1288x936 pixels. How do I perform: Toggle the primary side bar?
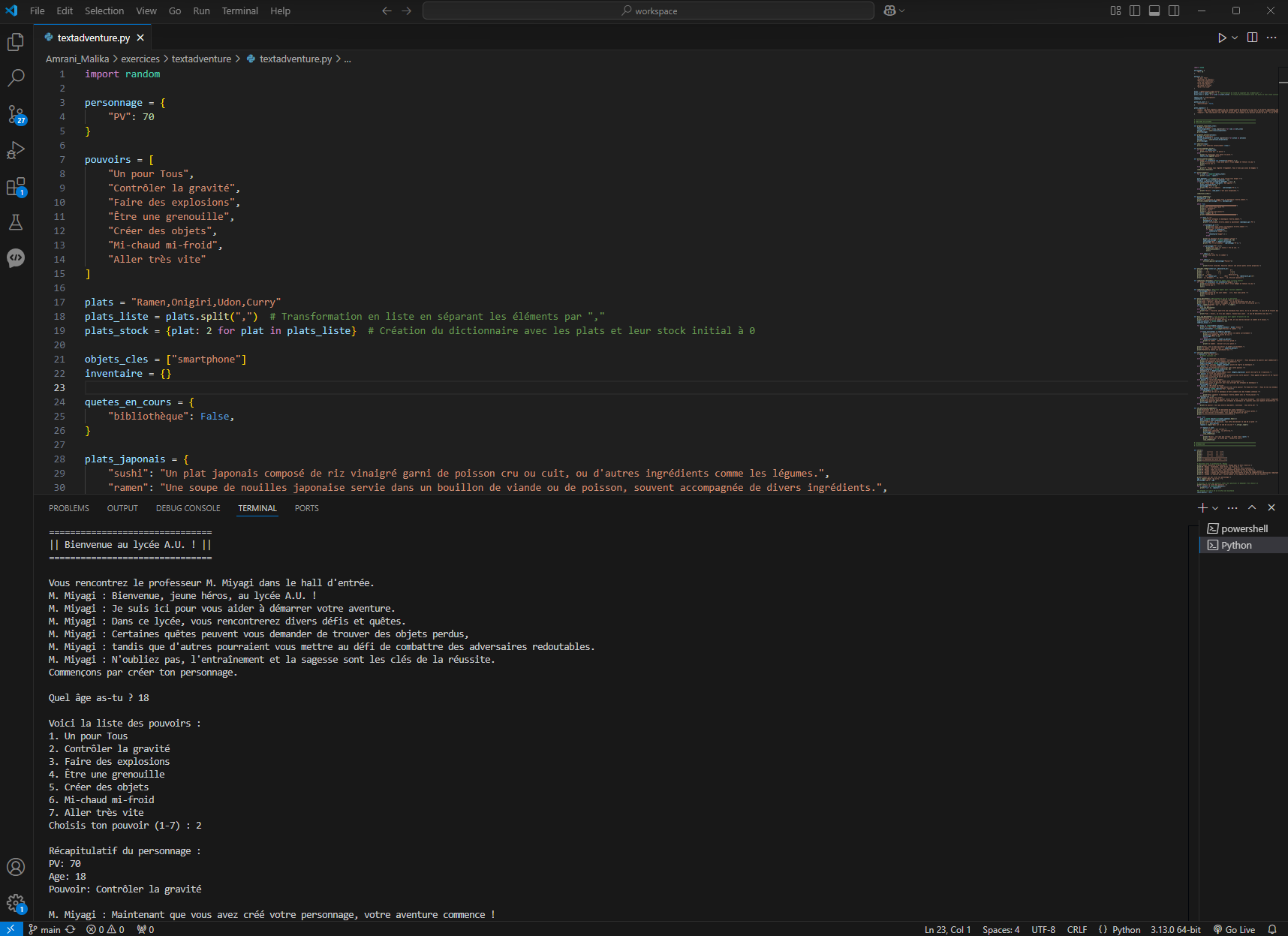1135,11
